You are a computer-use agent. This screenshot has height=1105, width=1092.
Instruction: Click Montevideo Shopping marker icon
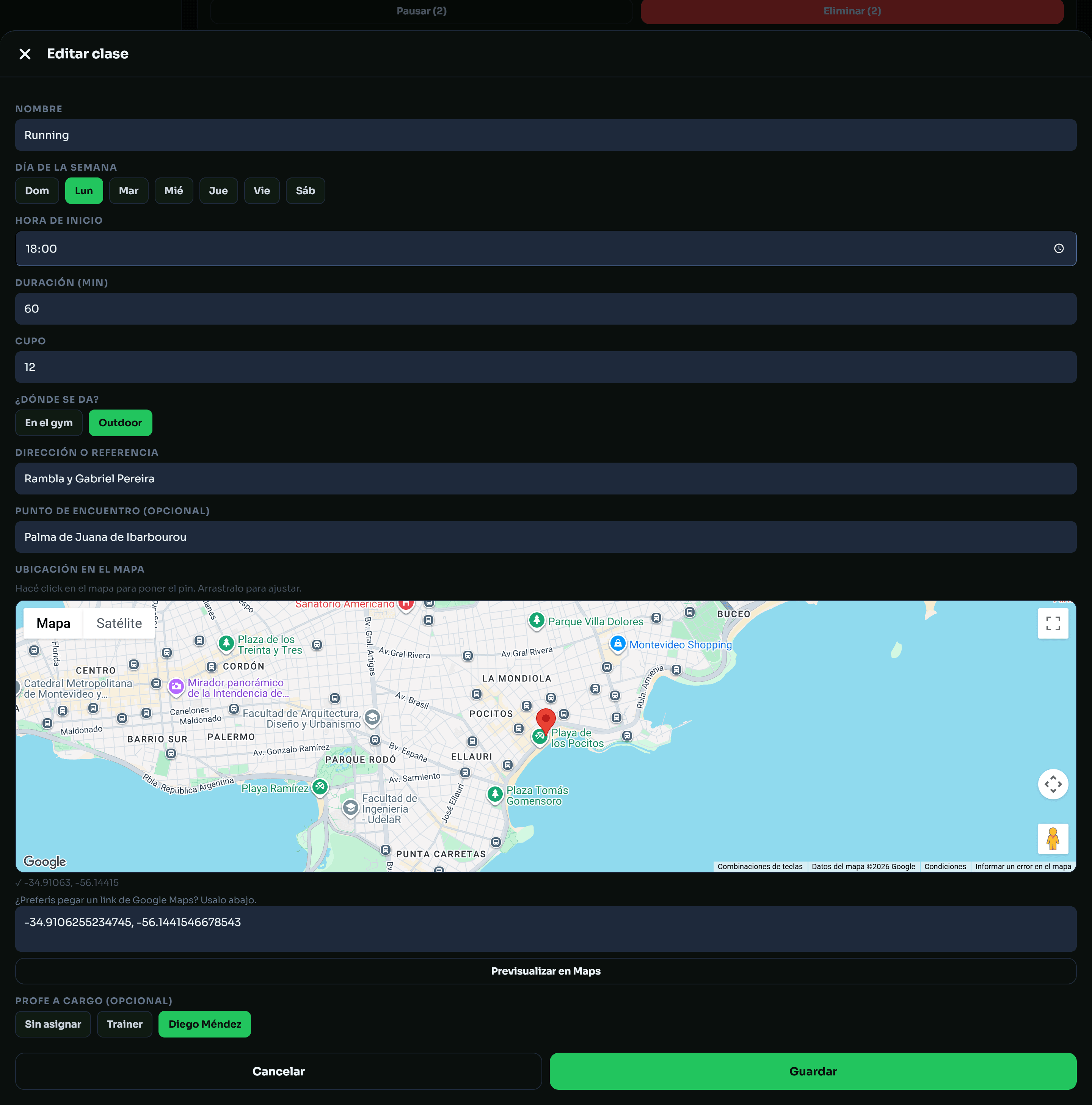click(618, 644)
